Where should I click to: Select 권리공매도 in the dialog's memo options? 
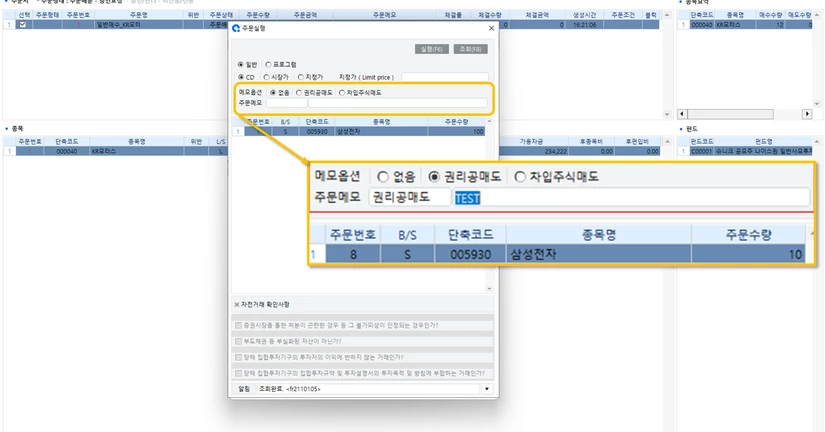pyautogui.click(x=299, y=93)
